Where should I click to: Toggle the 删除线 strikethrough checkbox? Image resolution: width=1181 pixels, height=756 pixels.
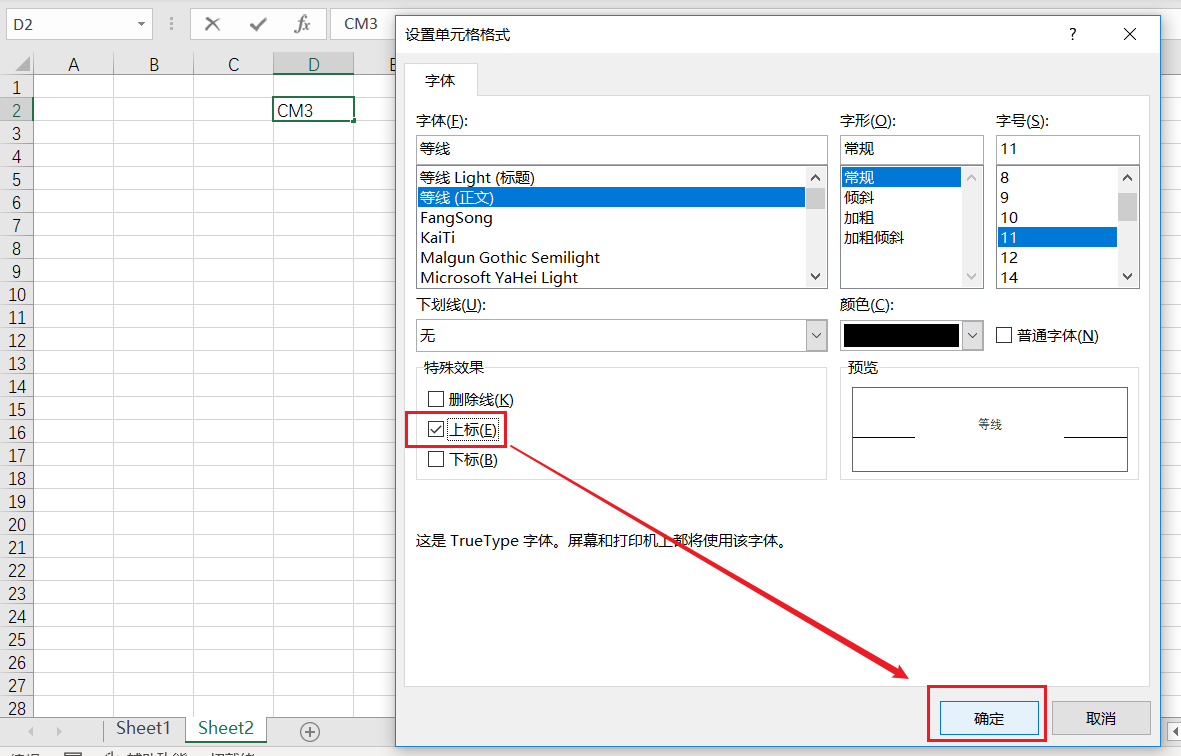point(435,399)
